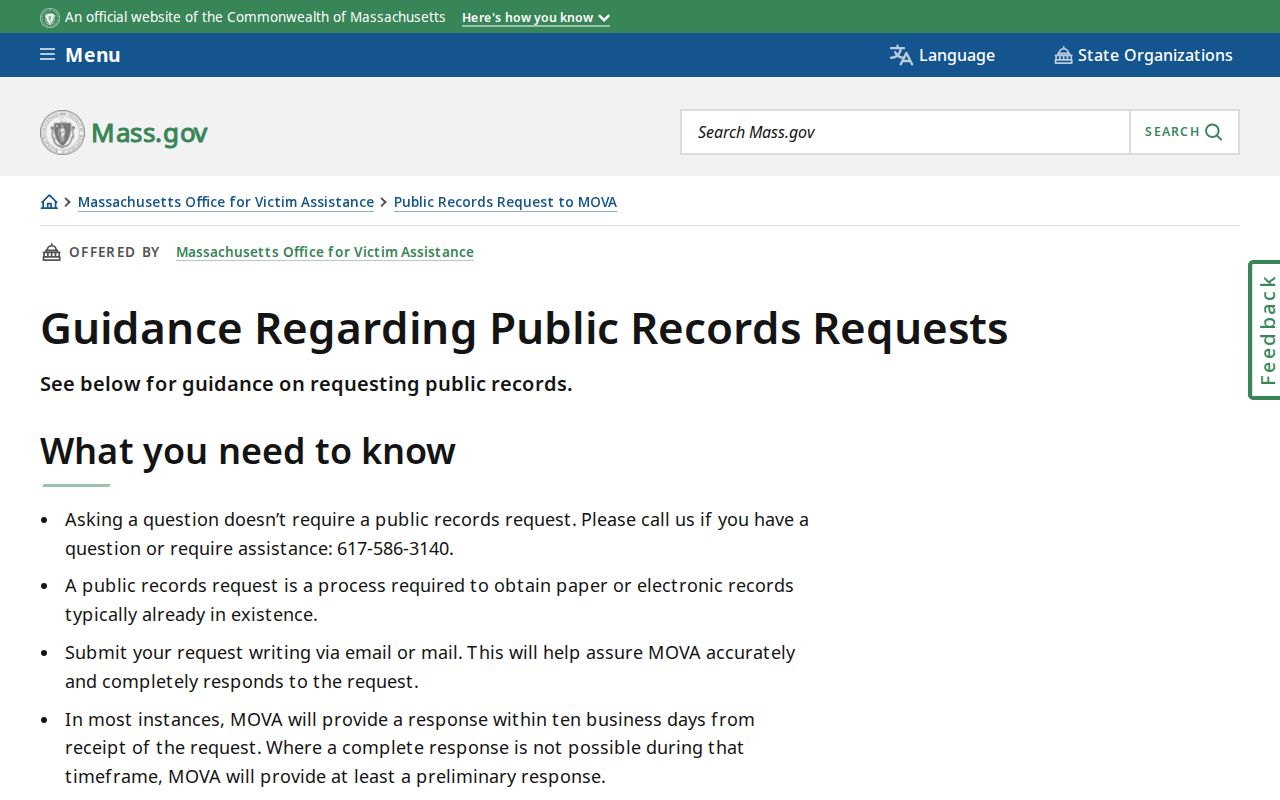This screenshot has width=1280, height=800.
Task: Open the Feedback tab on the right edge
Action: pyautogui.click(x=1265, y=330)
